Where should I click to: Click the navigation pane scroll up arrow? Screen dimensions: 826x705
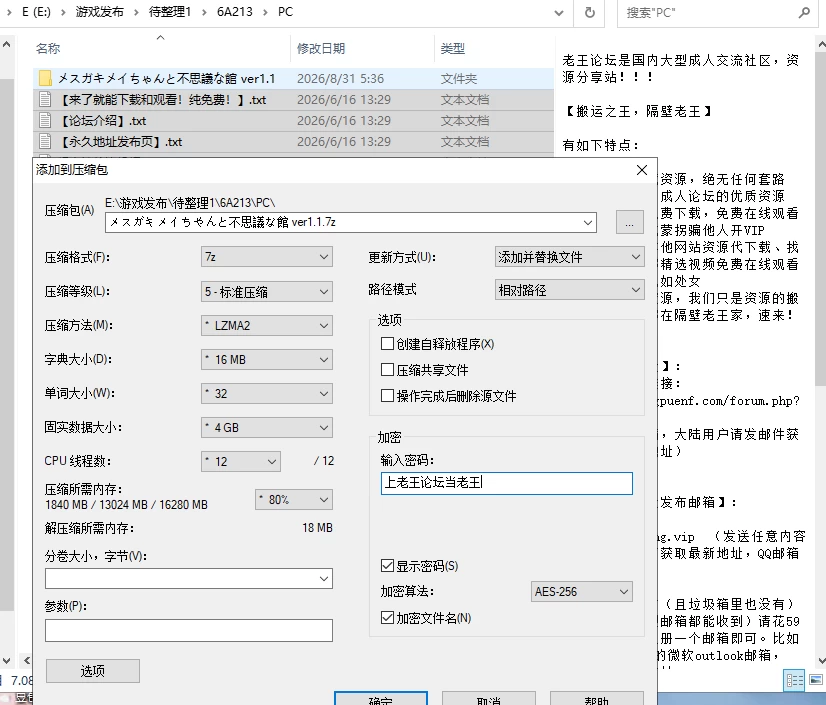coord(6,45)
